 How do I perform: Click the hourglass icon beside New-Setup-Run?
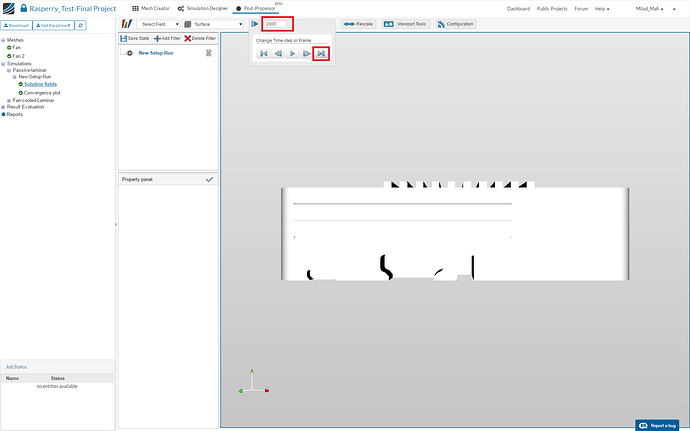click(x=209, y=53)
